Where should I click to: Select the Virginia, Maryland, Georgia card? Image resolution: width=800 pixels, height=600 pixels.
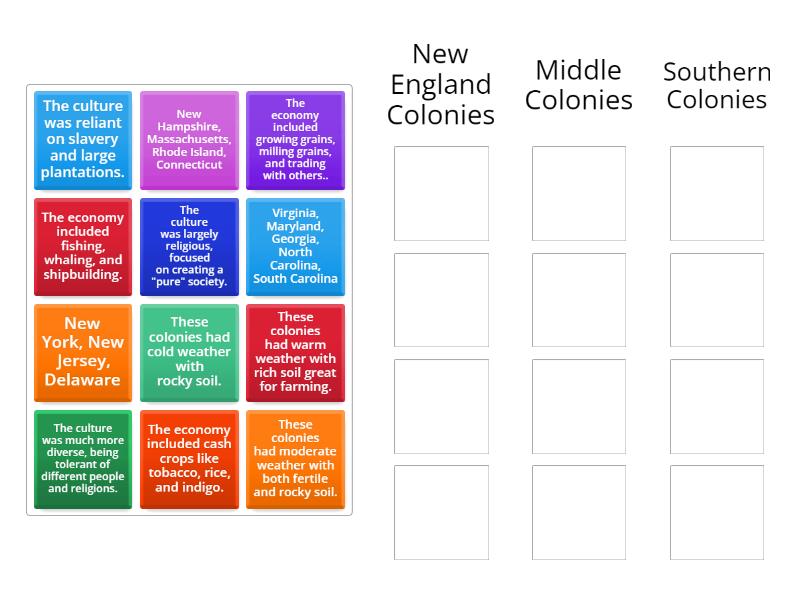[296, 246]
